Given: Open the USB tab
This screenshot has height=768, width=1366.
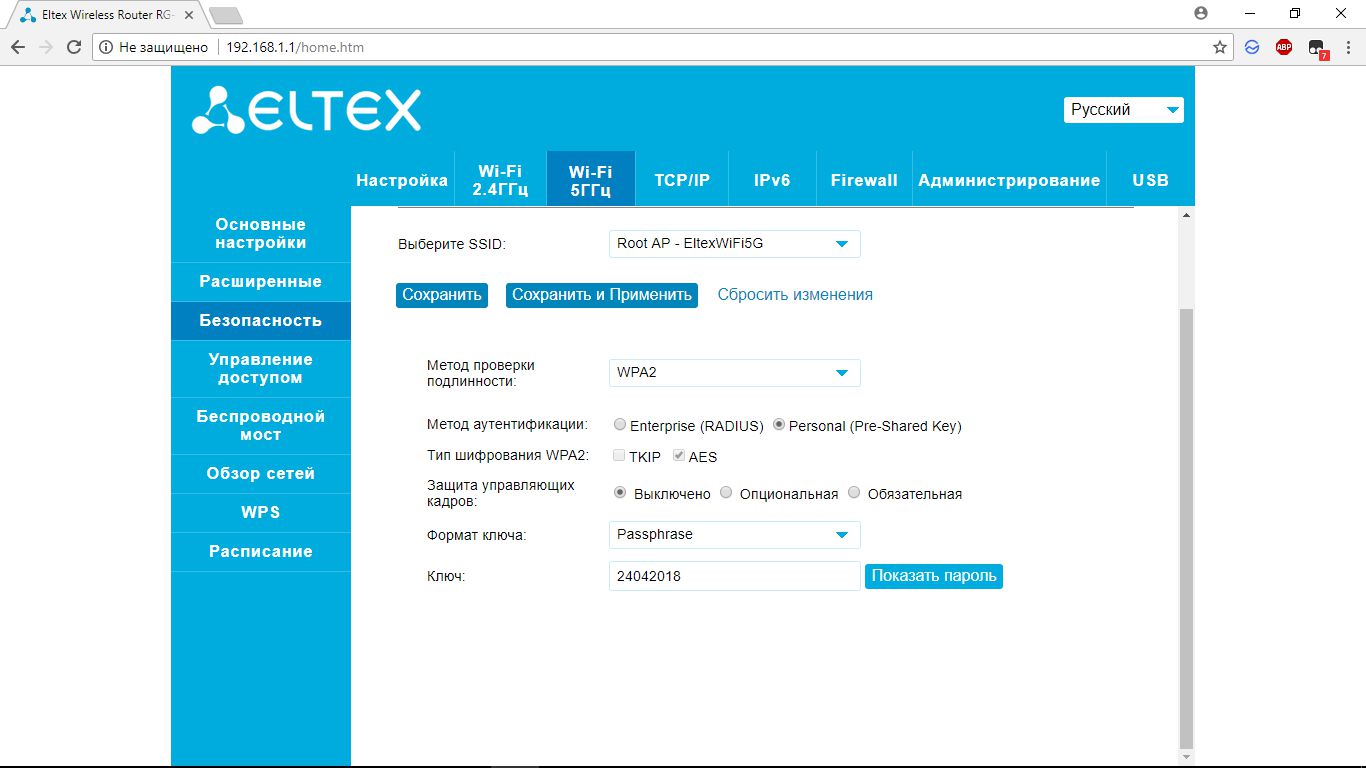Looking at the screenshot, I should [1150, 180].
